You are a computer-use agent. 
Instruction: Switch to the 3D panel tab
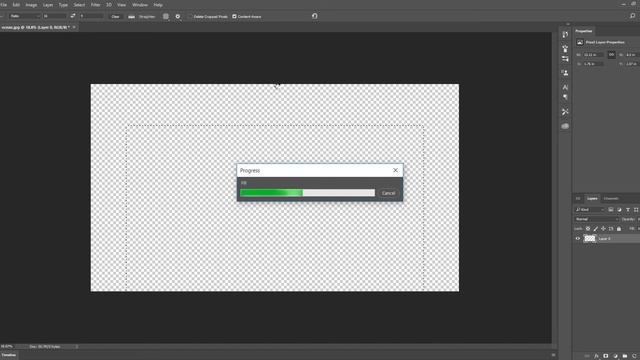pyautogui.click(x=578, y=199)
